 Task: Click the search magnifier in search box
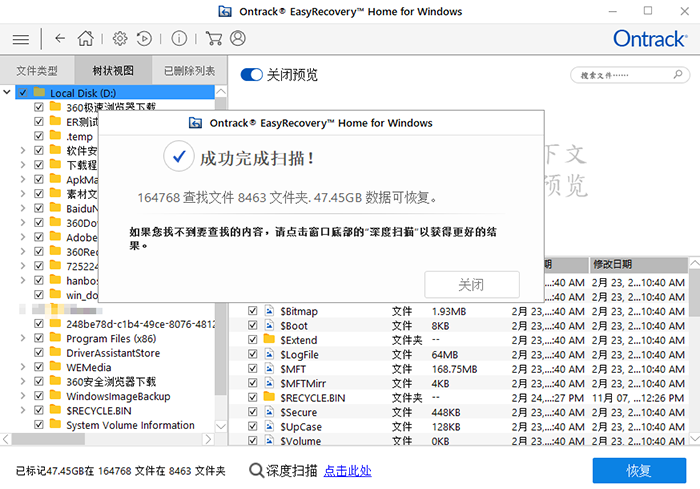click(678, 74)
